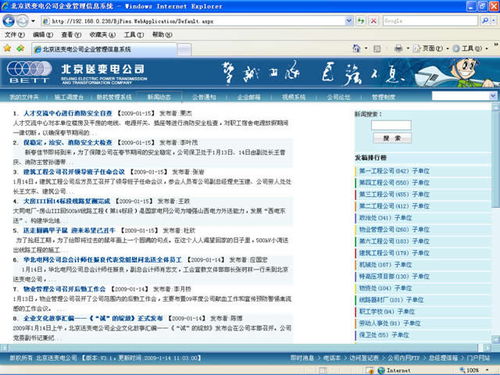Click the green Refresh icon

361,21
